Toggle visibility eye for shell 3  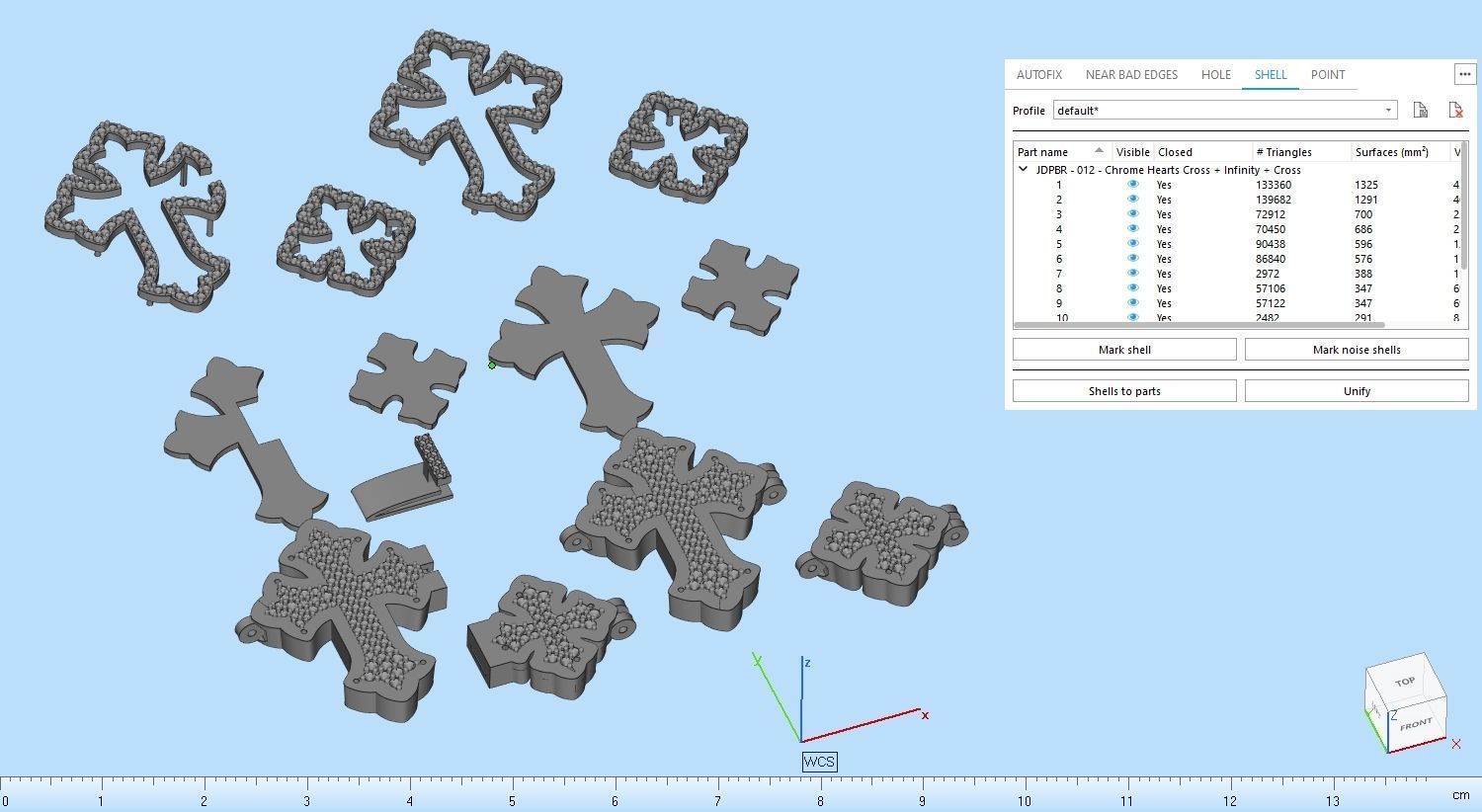click(1132, 214)
